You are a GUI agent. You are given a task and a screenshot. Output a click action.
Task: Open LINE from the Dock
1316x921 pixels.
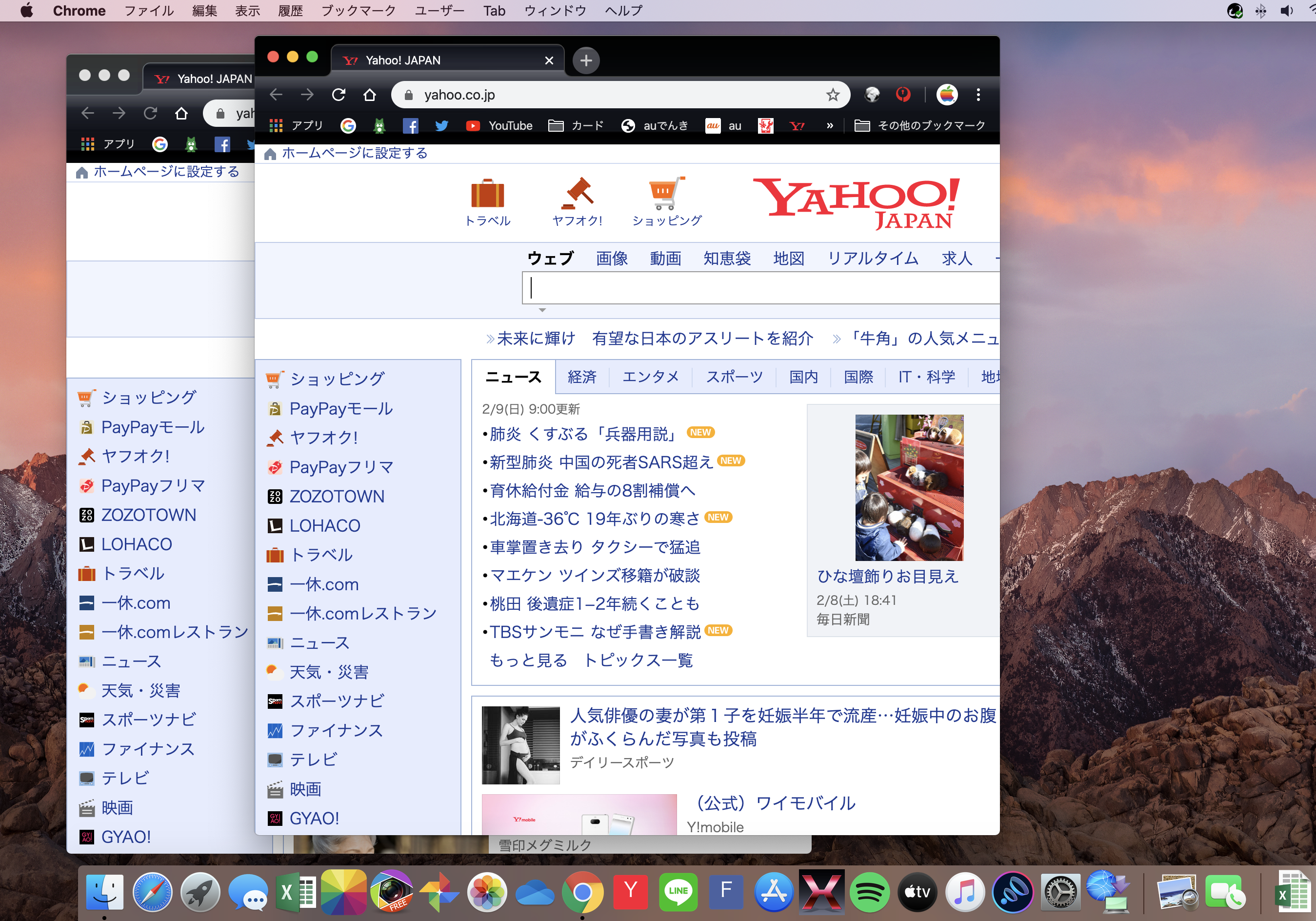(x=678, y=892)
